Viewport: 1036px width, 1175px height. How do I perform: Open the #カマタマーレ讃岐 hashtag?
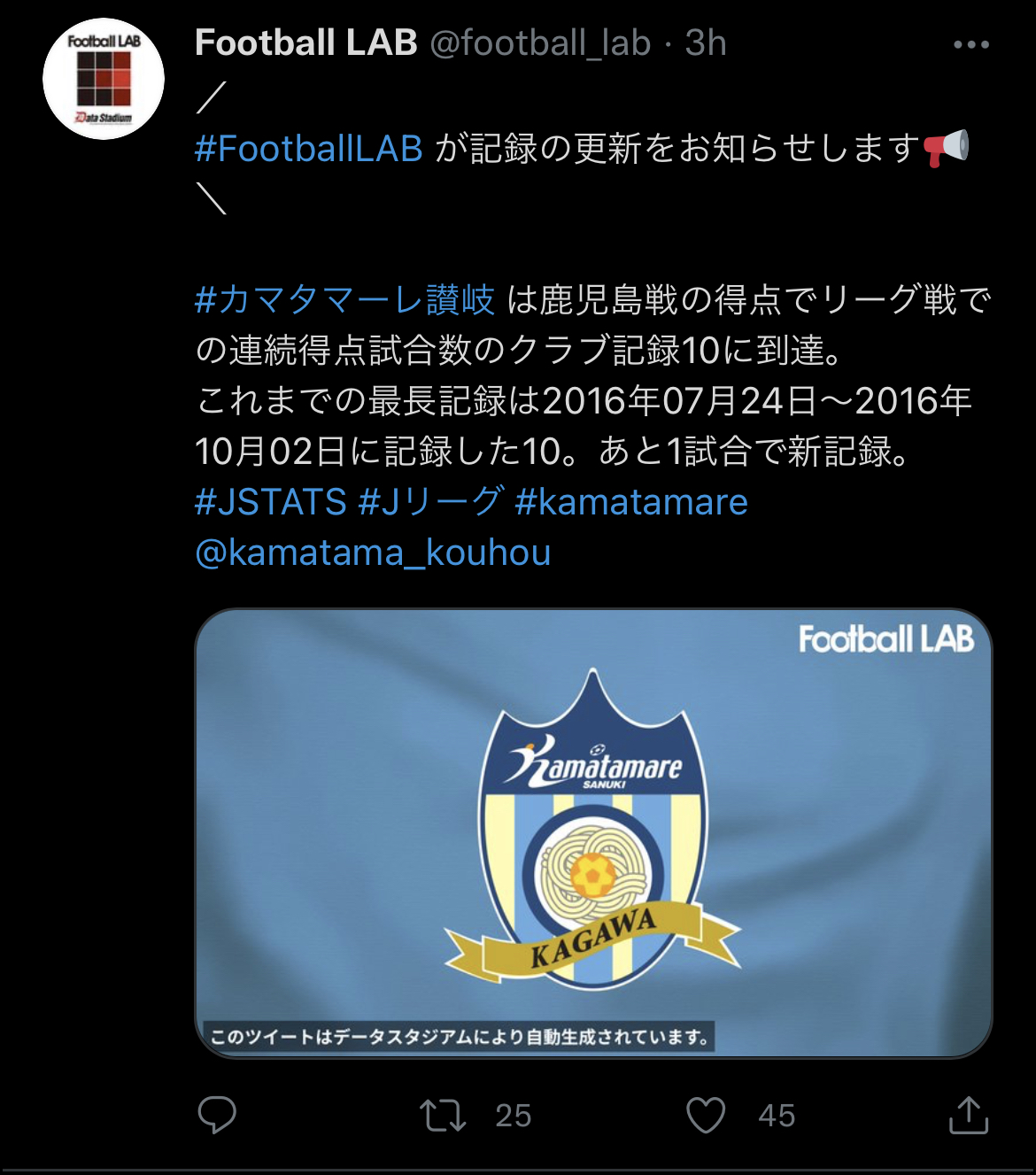pos(344,300)
